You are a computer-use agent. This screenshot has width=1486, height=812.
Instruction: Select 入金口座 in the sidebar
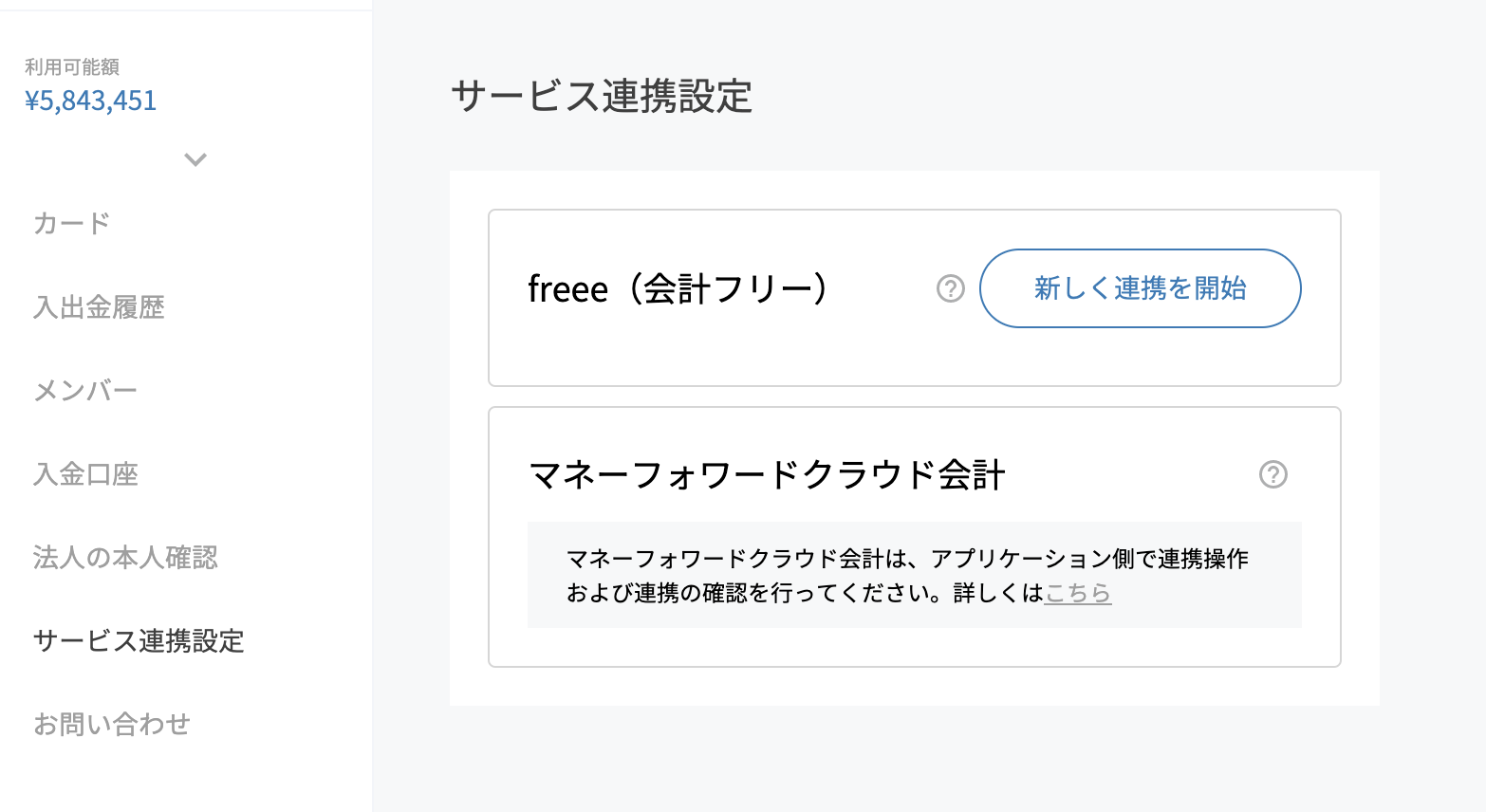click(x=85, y=474)
